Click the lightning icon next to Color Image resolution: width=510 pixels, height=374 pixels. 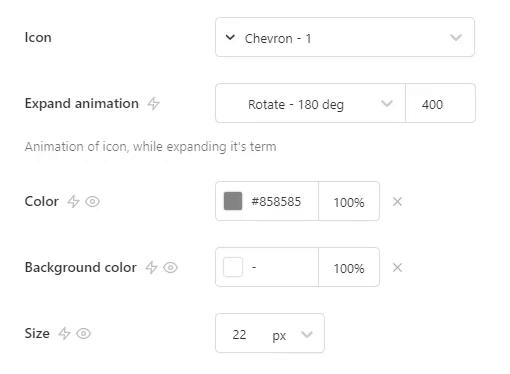coord(73,201)
